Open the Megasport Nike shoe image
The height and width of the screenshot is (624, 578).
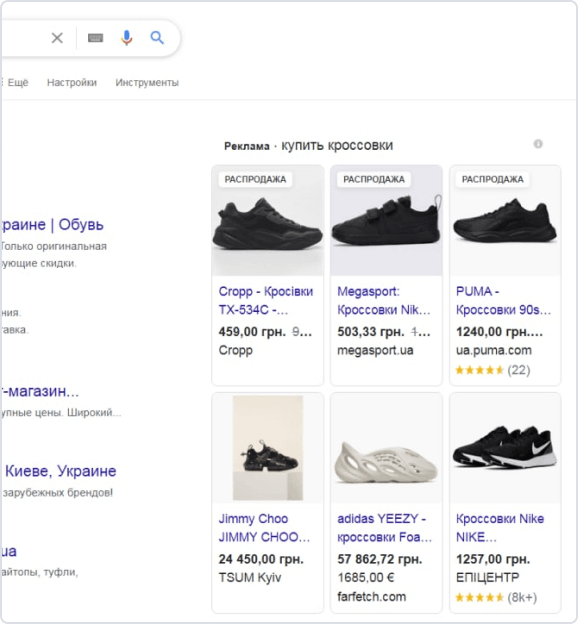(x=386, y=221)
